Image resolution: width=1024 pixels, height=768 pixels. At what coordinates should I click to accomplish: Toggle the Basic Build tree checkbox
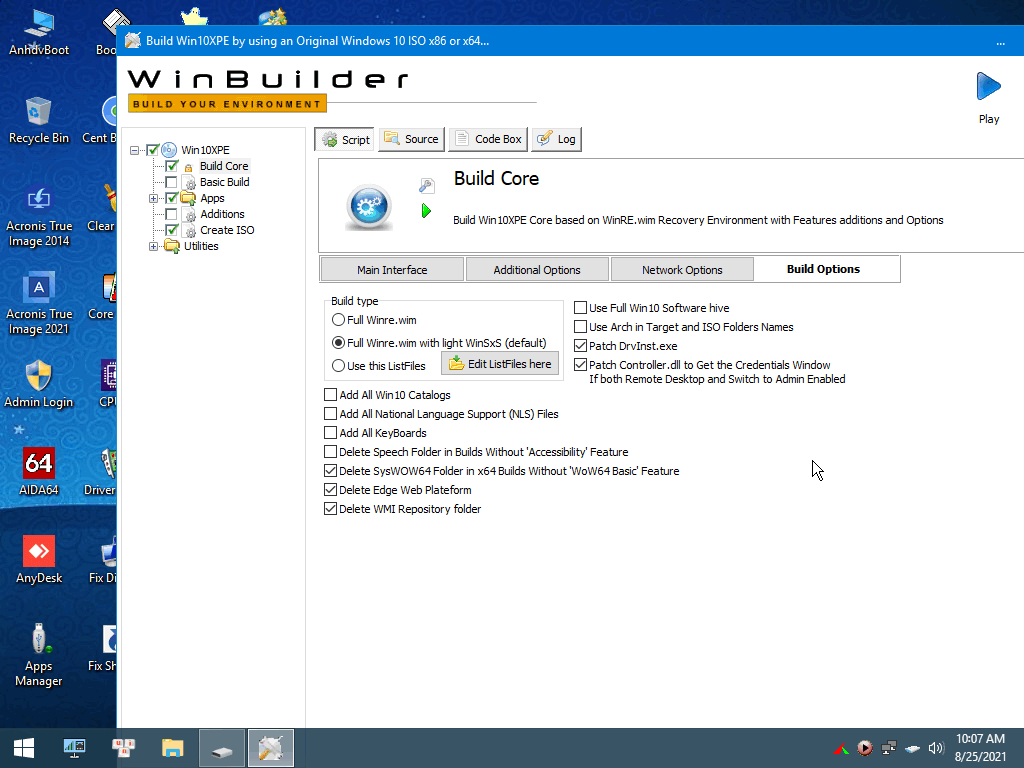click(171, 182)
